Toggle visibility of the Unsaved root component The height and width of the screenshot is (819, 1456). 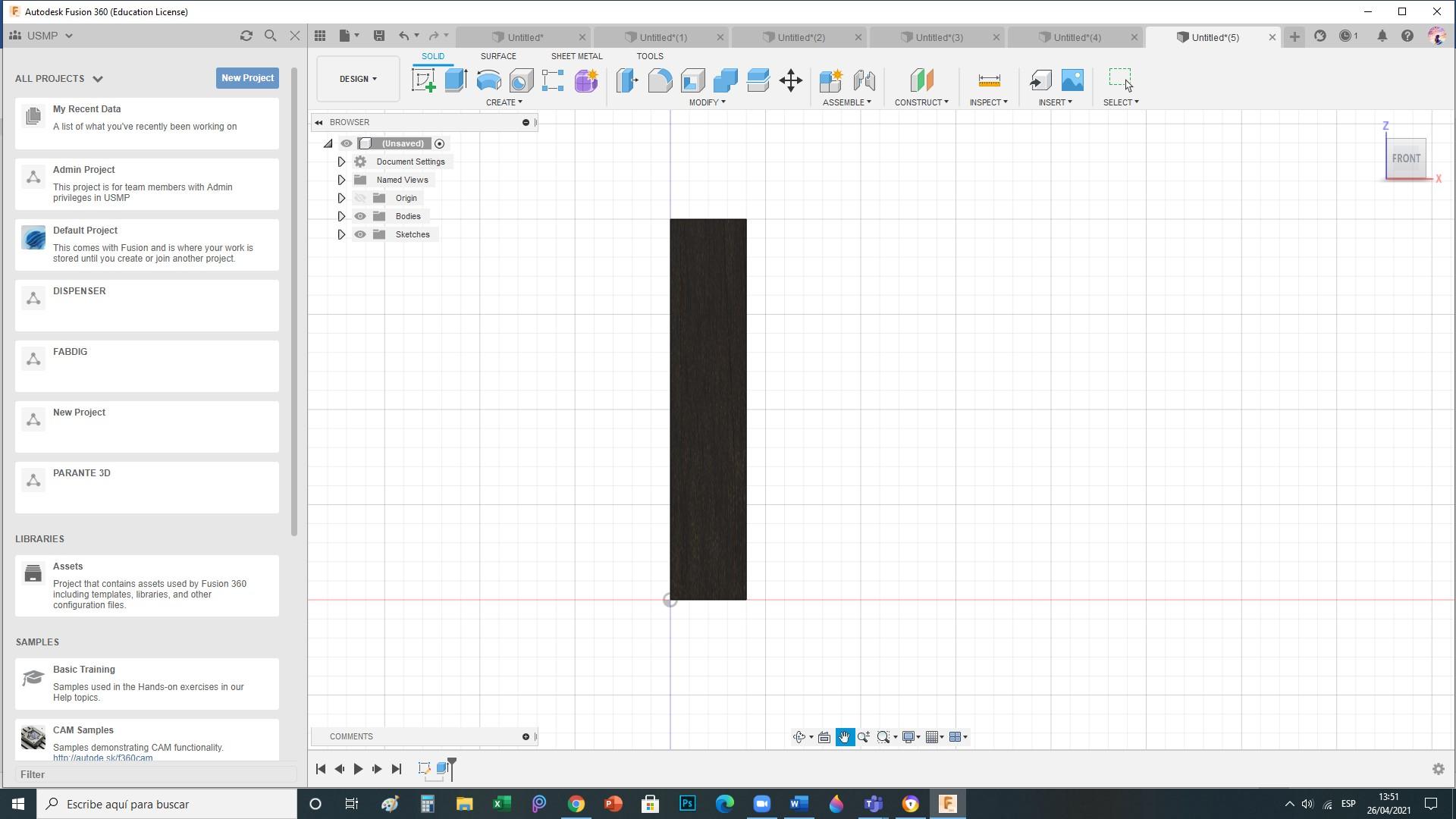point(347,143)
